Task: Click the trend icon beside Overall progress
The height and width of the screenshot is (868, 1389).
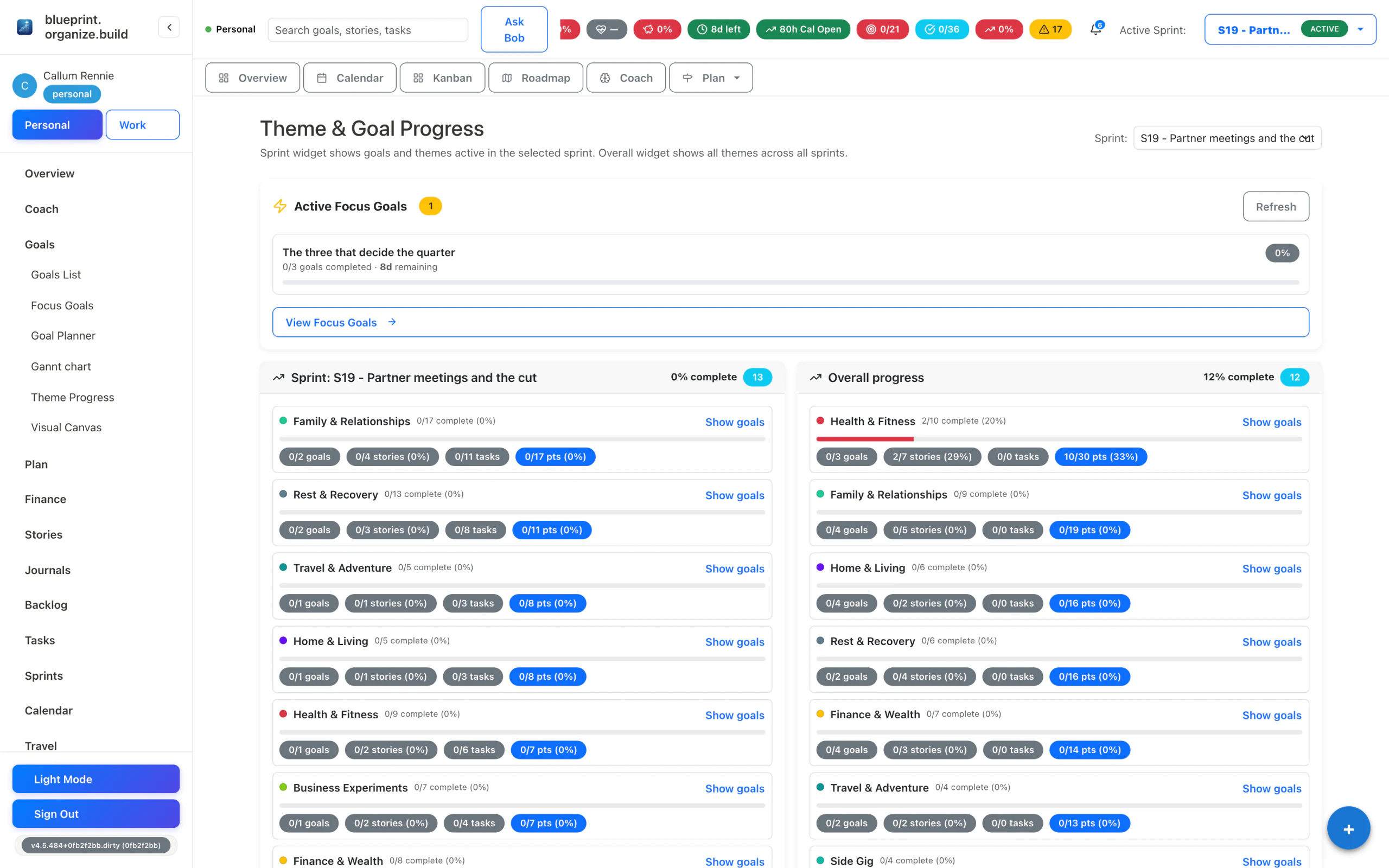Action: [x=815, y=377]
